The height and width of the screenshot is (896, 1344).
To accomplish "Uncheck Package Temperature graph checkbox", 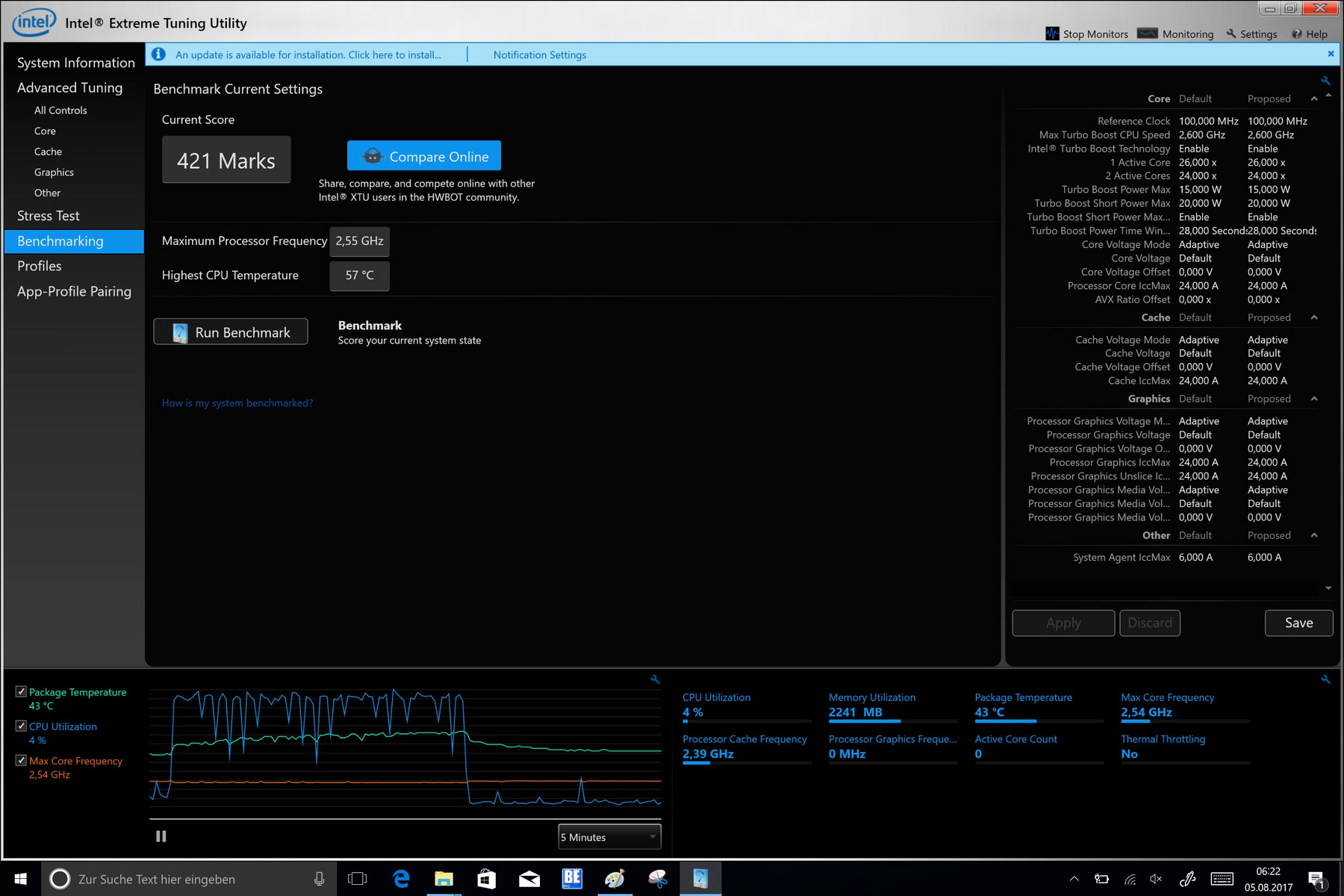I will [x=21, y=691].
